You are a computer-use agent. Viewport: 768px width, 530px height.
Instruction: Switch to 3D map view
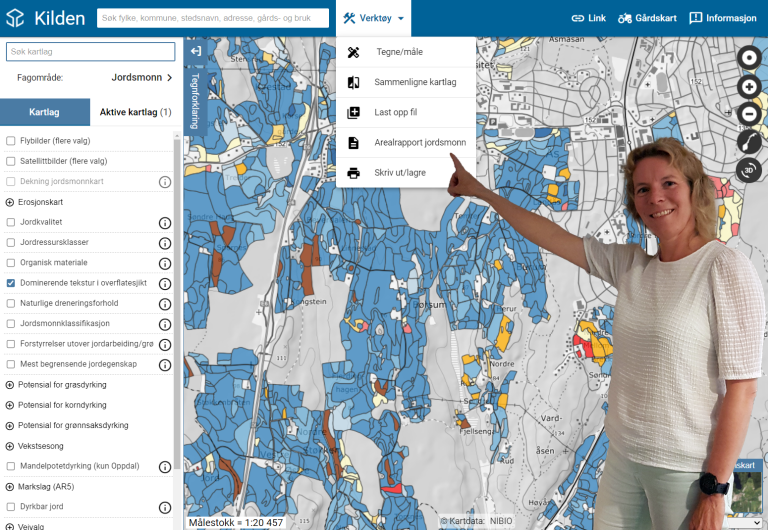click(x=749, y=170)
